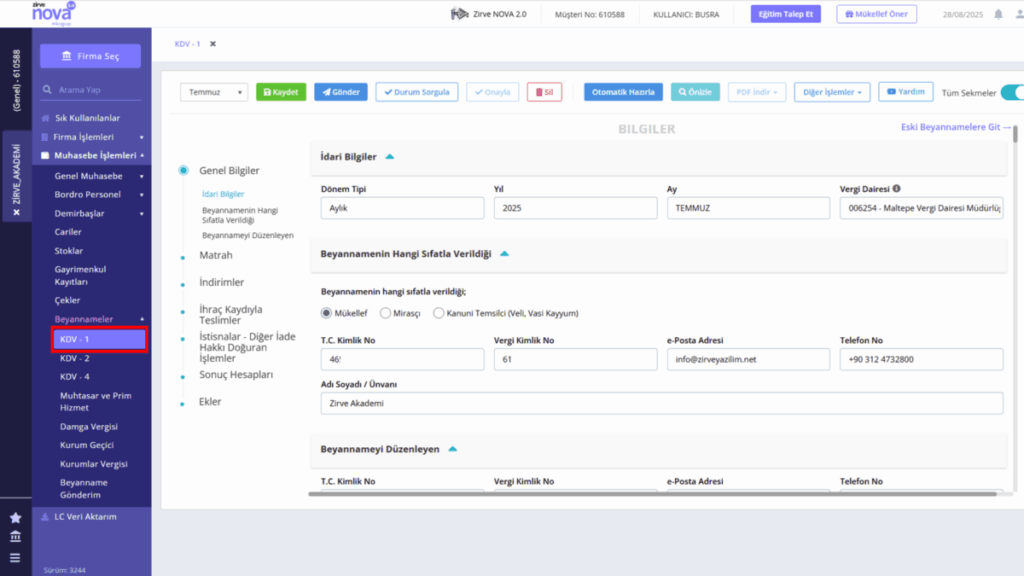Open Cariler menu item

tap(68, 232)
